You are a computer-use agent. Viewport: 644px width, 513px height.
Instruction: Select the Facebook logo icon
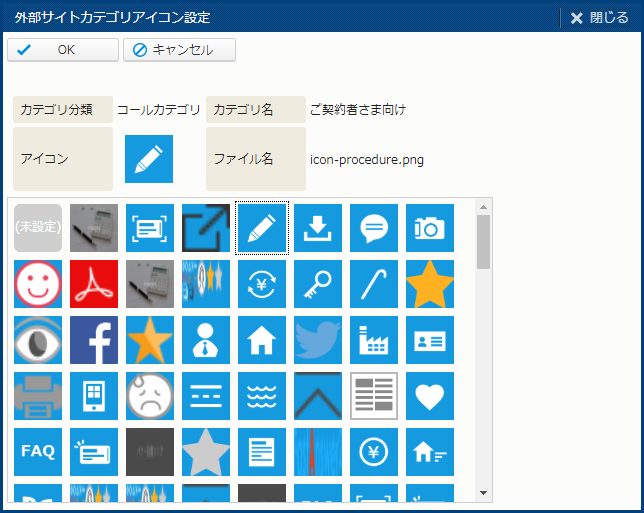94,340
